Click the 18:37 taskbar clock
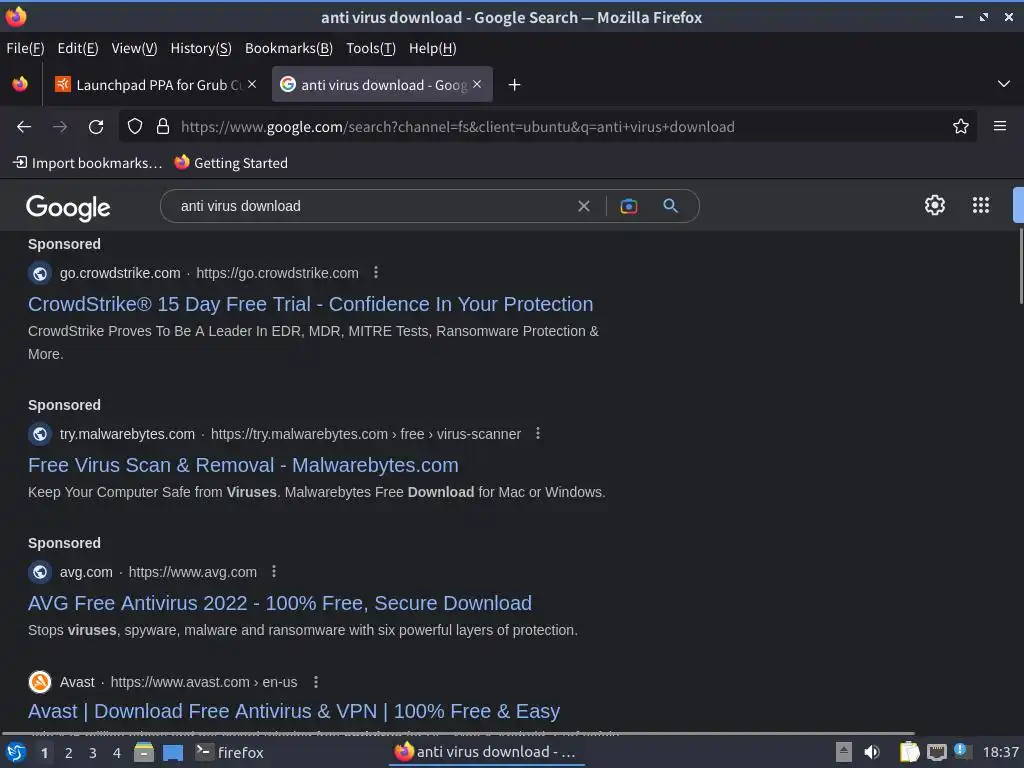This screenshot has height=768, width=1024. [x=1000, y=752]
